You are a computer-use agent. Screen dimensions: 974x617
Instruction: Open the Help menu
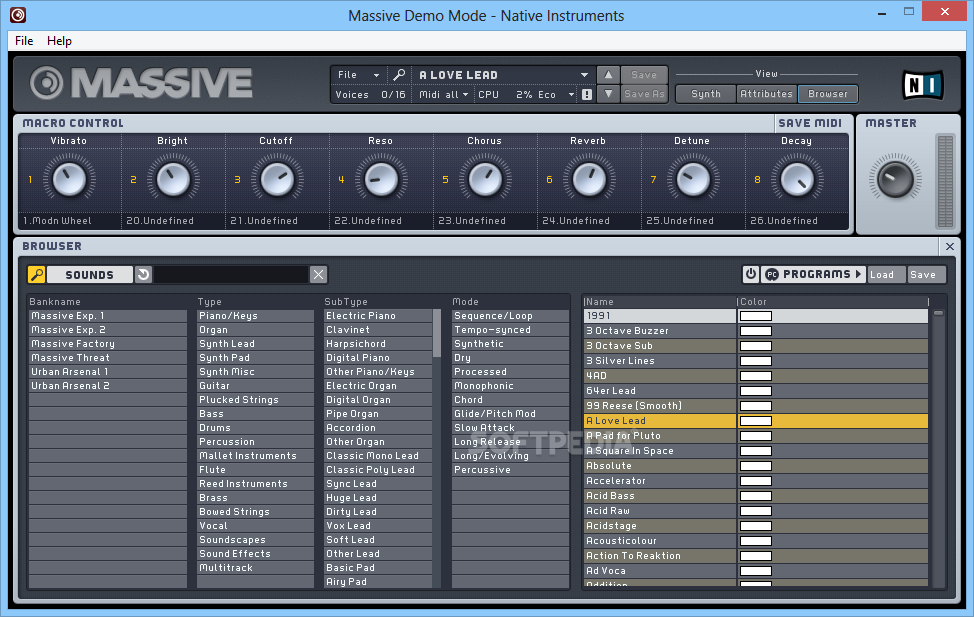click(59, 40)
